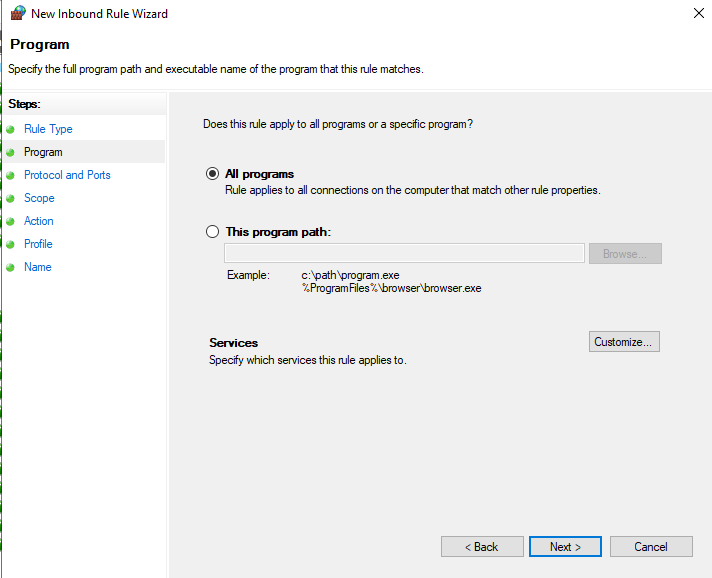Close the wizard window with X

click(696, 14)
